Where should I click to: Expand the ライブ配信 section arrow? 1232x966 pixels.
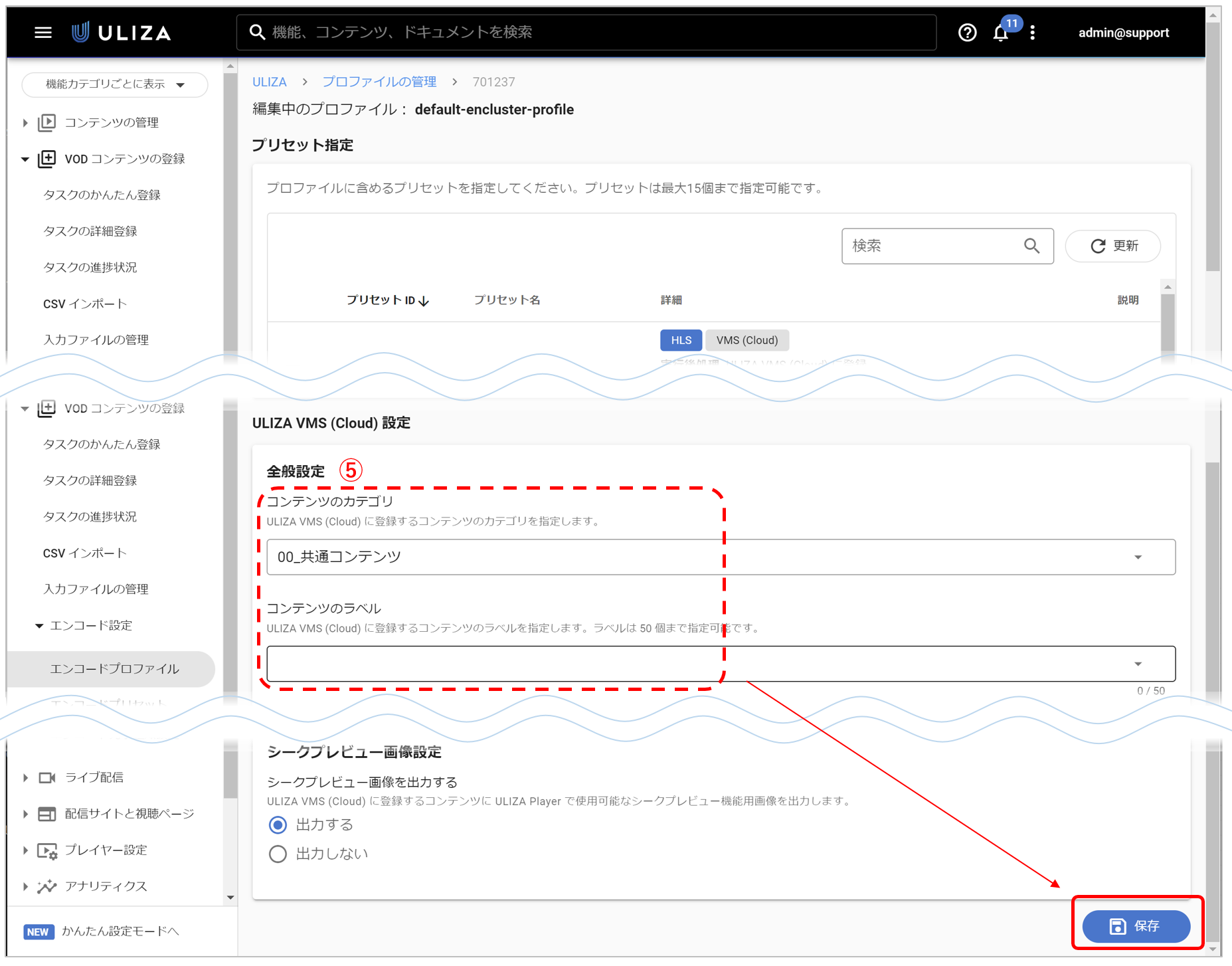pos(25,777)
